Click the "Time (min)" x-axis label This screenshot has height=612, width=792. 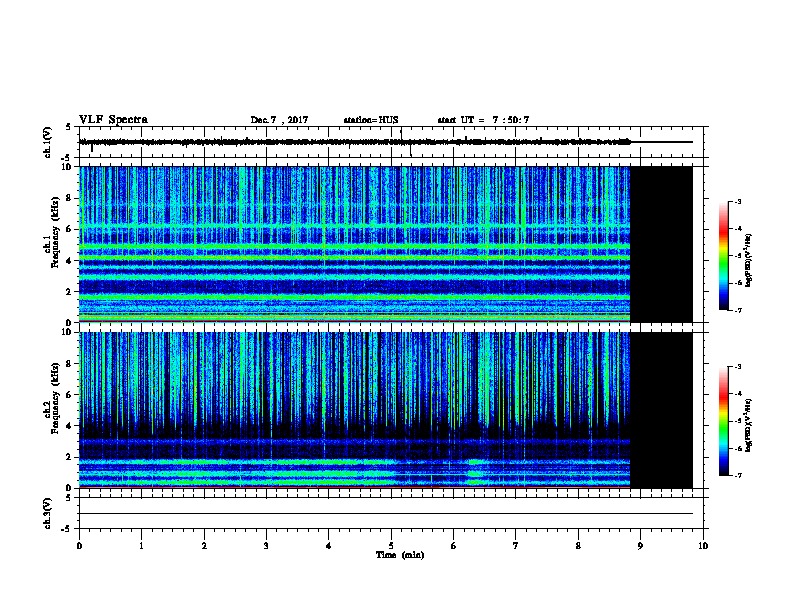point(400,555)
